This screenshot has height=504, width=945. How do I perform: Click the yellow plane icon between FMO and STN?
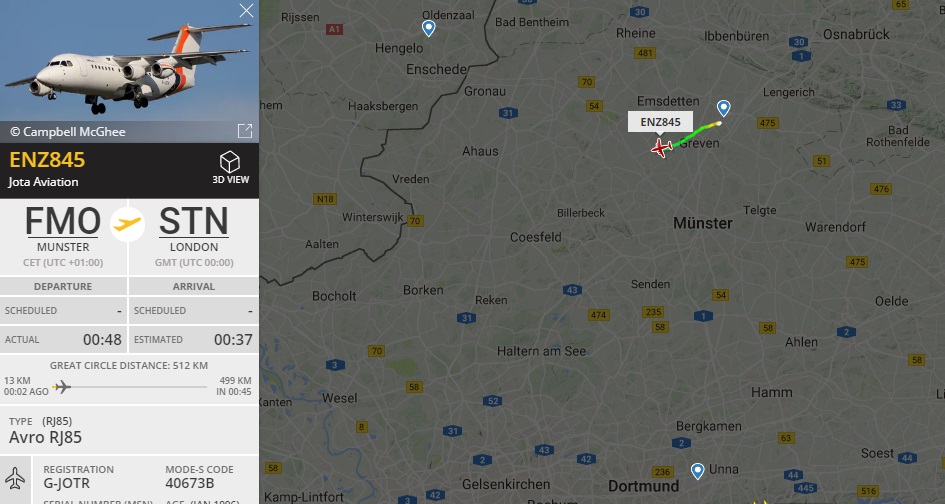pyautogui.click(x=127, y=224)
